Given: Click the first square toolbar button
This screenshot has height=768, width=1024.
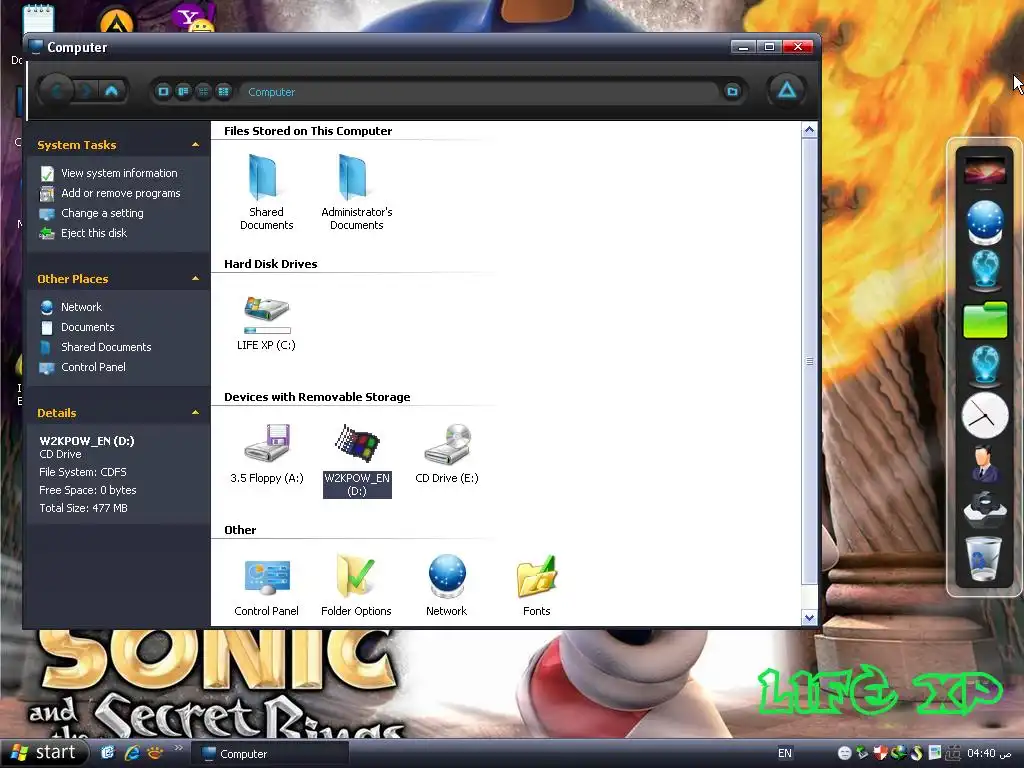Looking at the screenshot, I should click(163, 91).
